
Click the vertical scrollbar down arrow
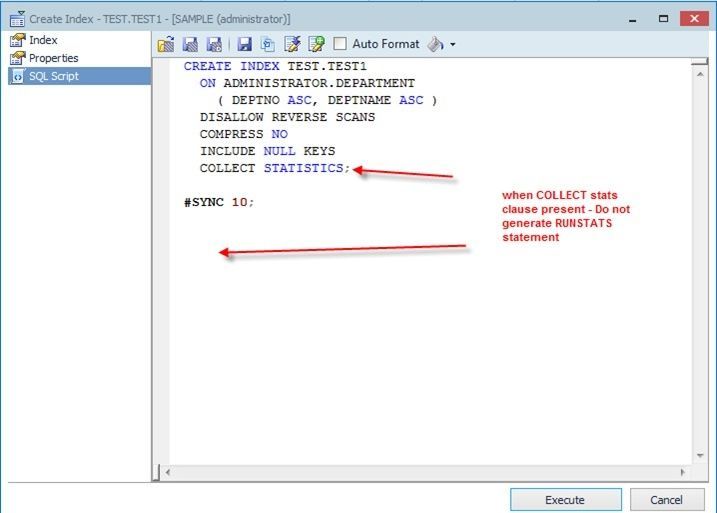click(x=700, y=455)
